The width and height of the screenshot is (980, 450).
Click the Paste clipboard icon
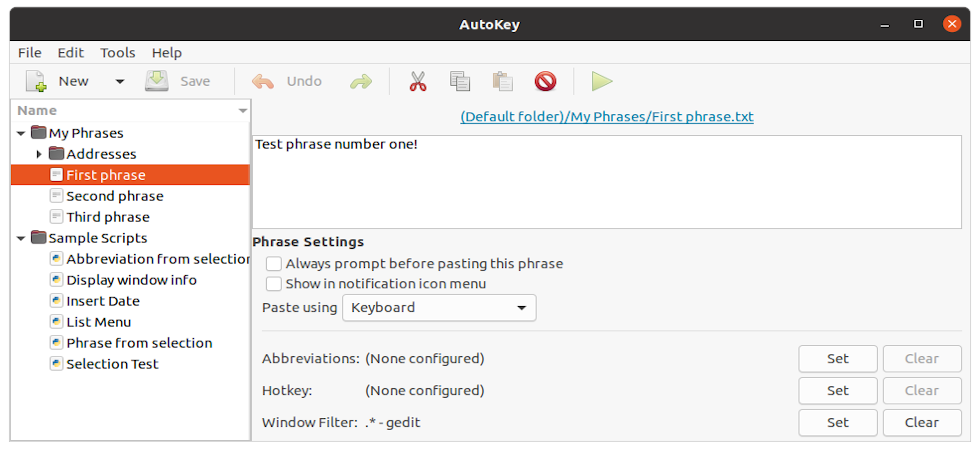502,81
